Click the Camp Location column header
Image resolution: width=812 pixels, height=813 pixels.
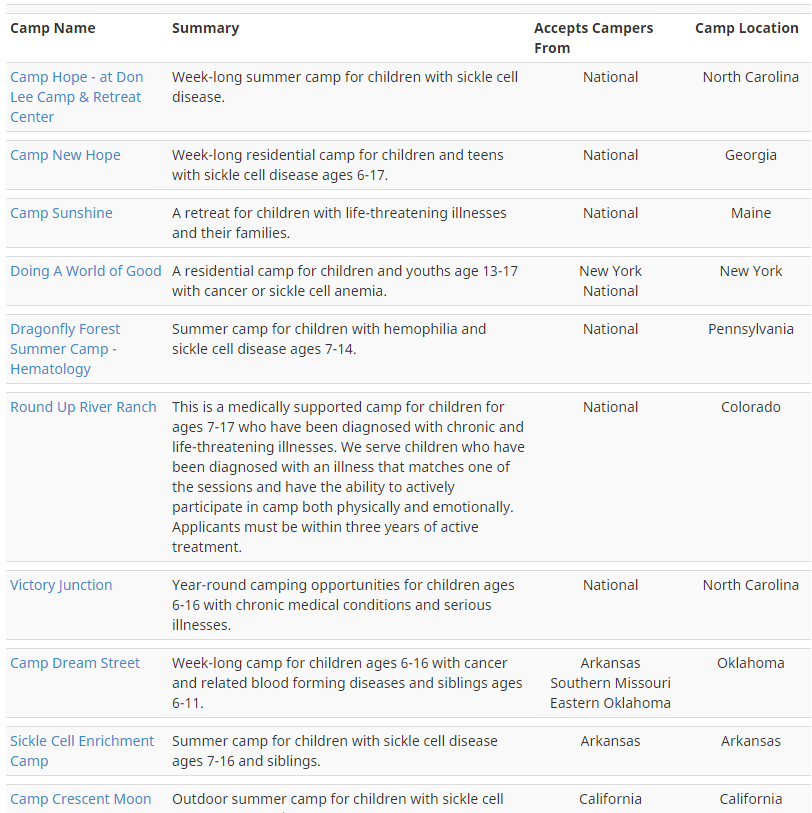coord(746,28)
